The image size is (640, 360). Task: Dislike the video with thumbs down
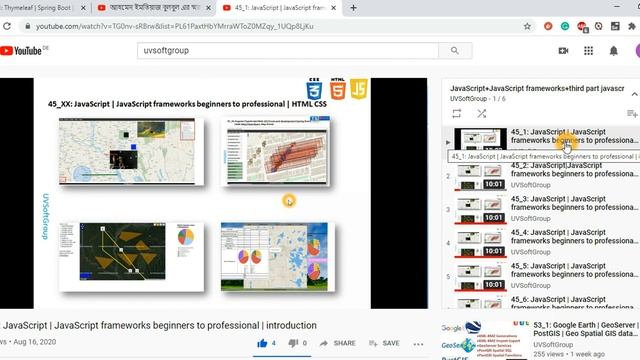[x=293, y=343]
